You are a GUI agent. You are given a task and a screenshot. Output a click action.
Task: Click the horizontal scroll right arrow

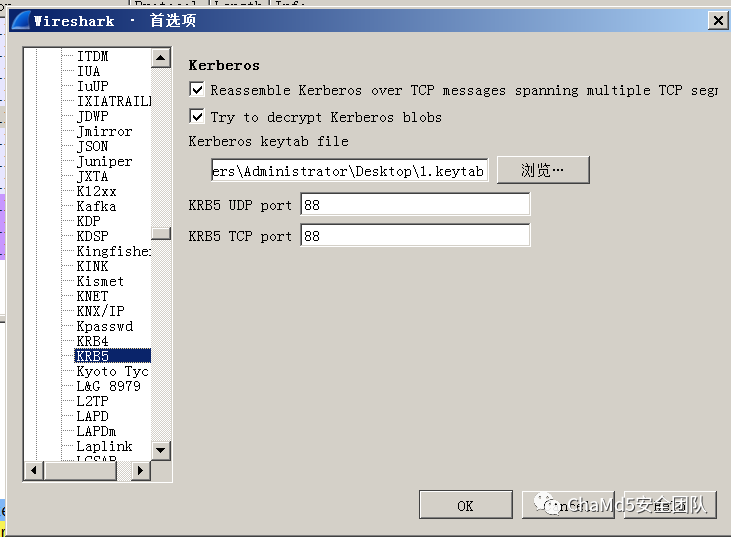[140, 470]
